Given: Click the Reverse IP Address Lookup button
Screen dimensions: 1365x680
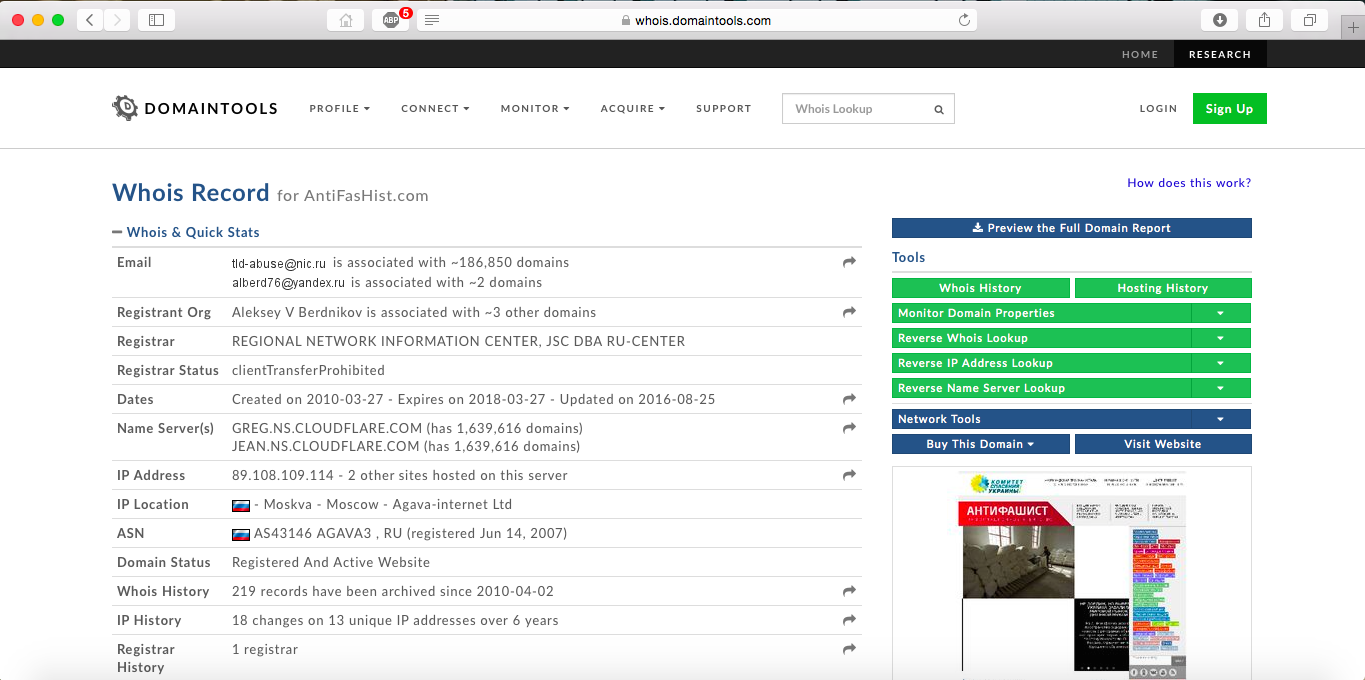Looking at the screenshot, I should click(x=1042, y=363).
